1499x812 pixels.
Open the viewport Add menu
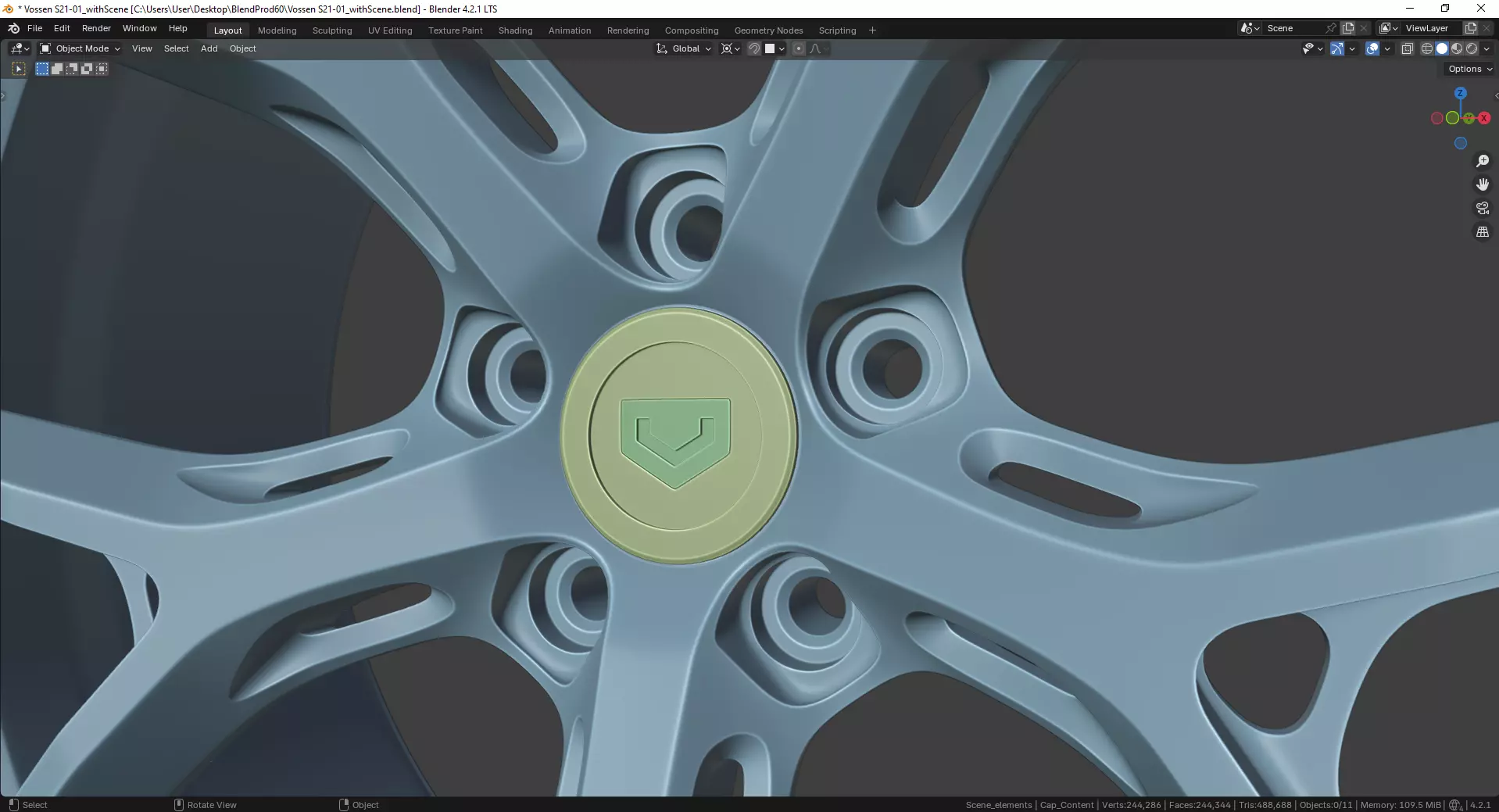(x=209, y=48)
